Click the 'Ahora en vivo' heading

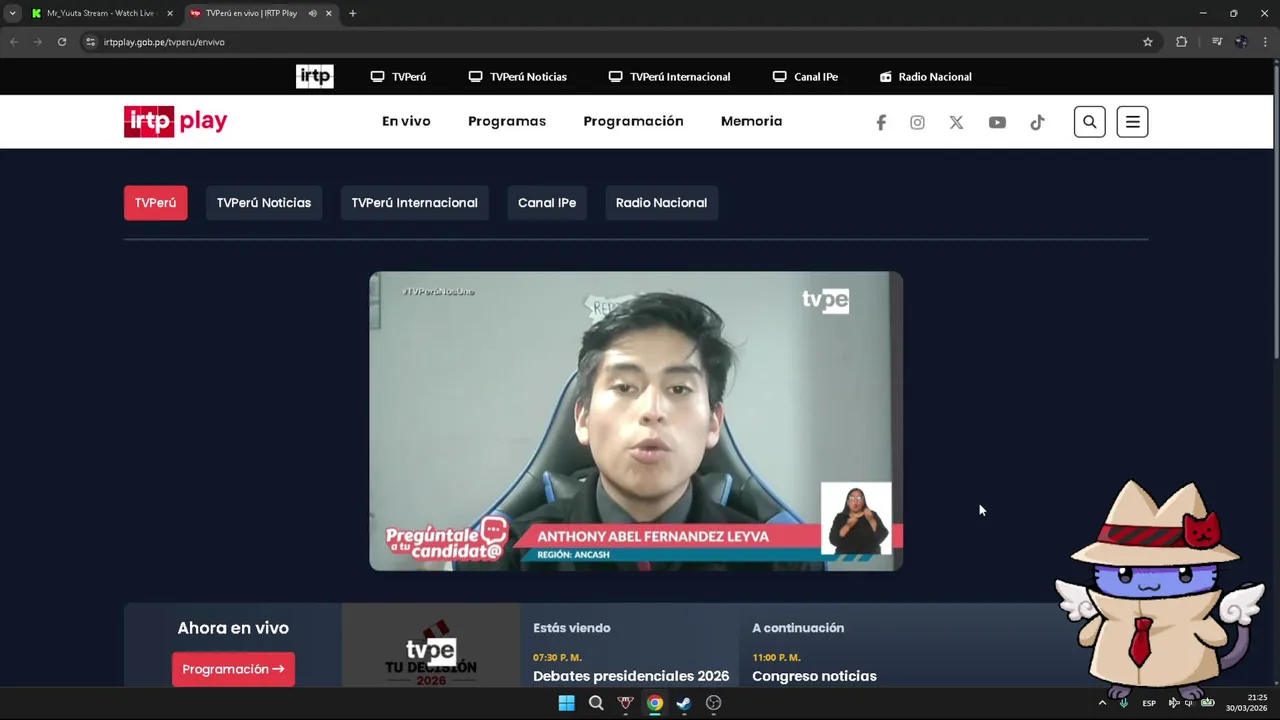(233, 628)
